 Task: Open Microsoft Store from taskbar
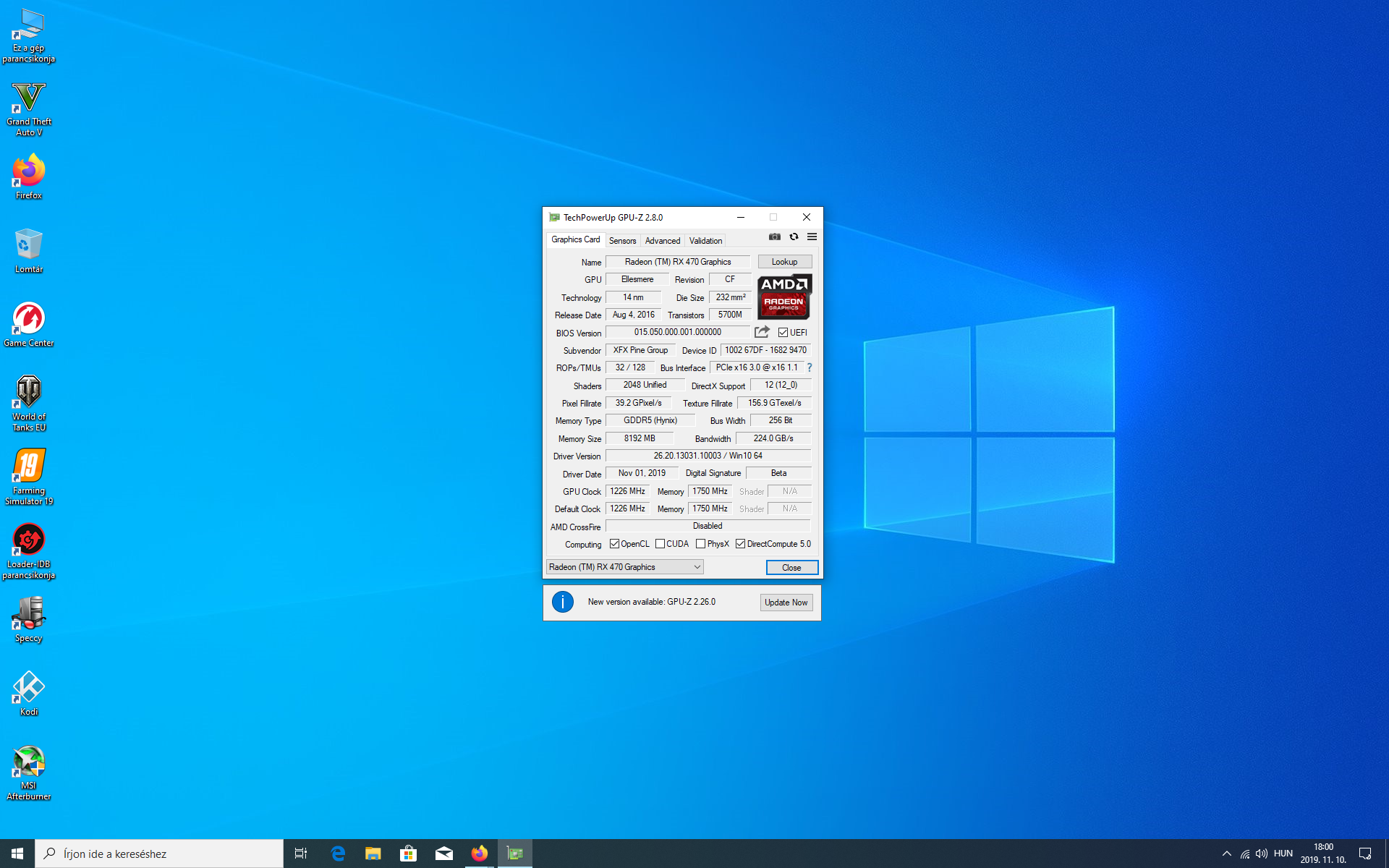[408, 854]
